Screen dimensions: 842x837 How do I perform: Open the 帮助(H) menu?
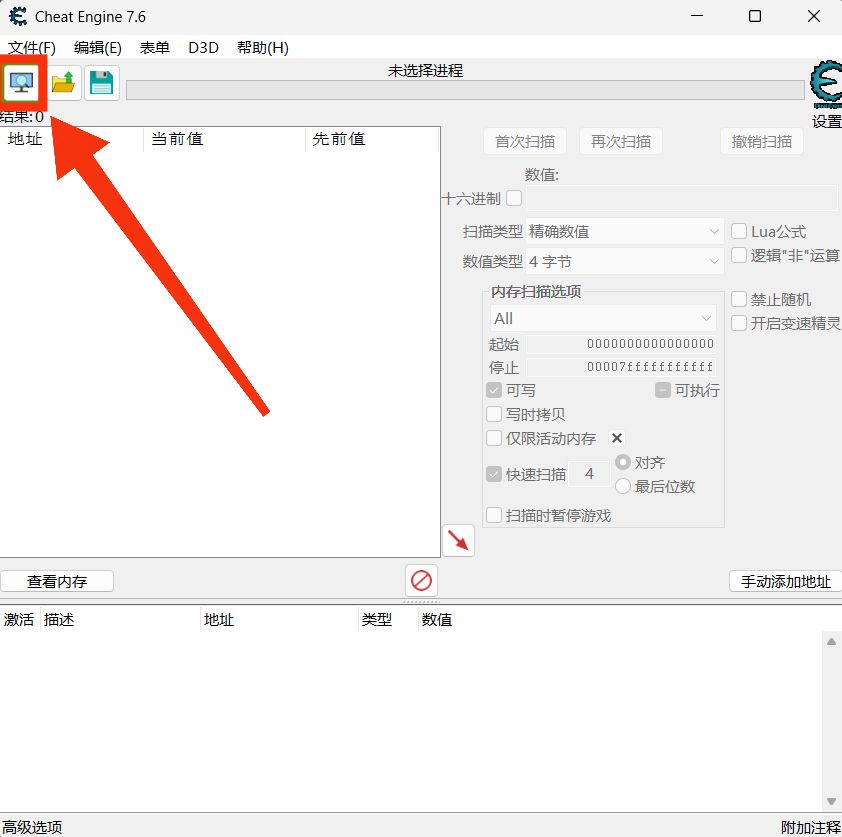[263, 48]
